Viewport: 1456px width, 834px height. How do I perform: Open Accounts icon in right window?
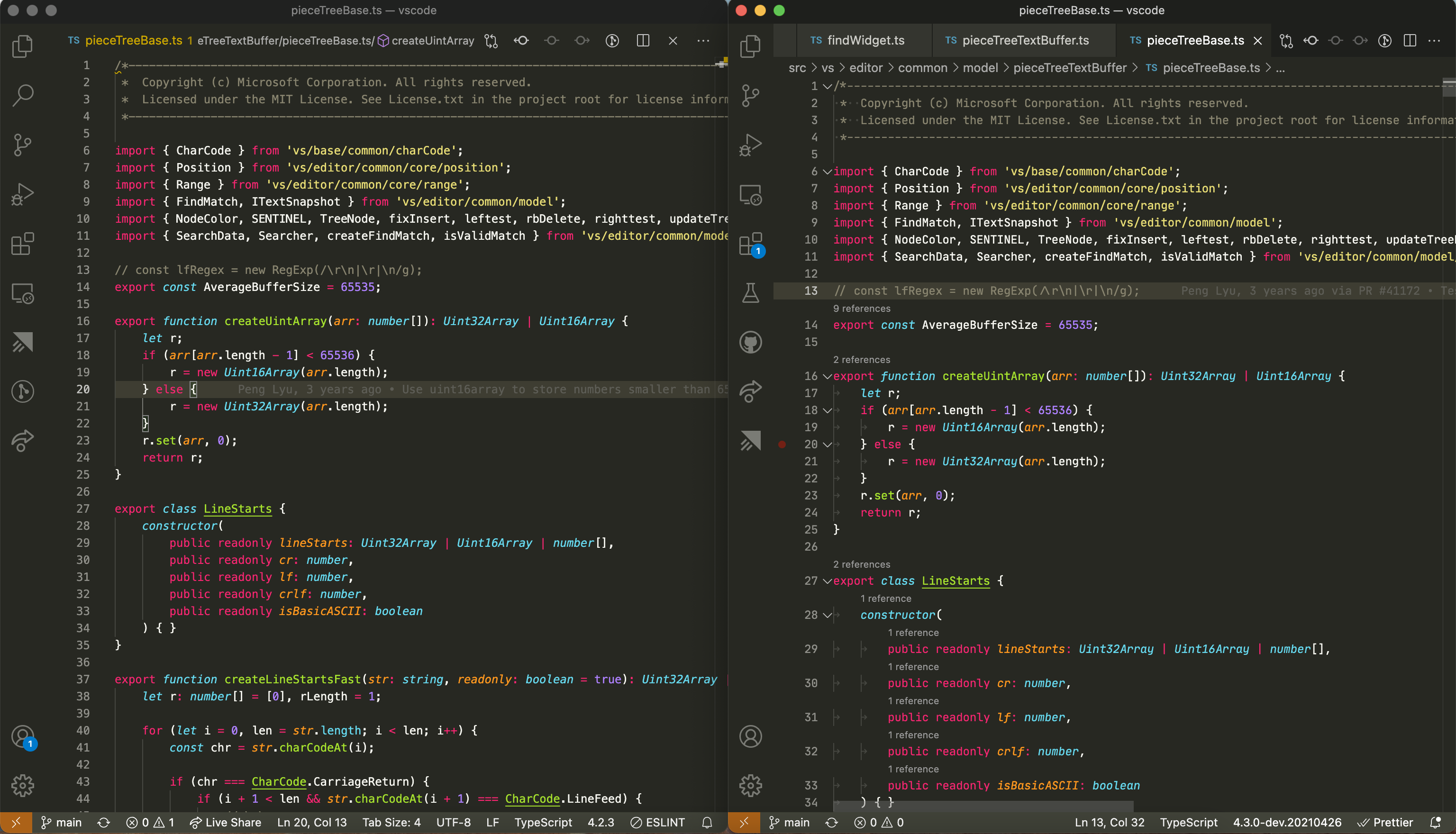[750, 737]
